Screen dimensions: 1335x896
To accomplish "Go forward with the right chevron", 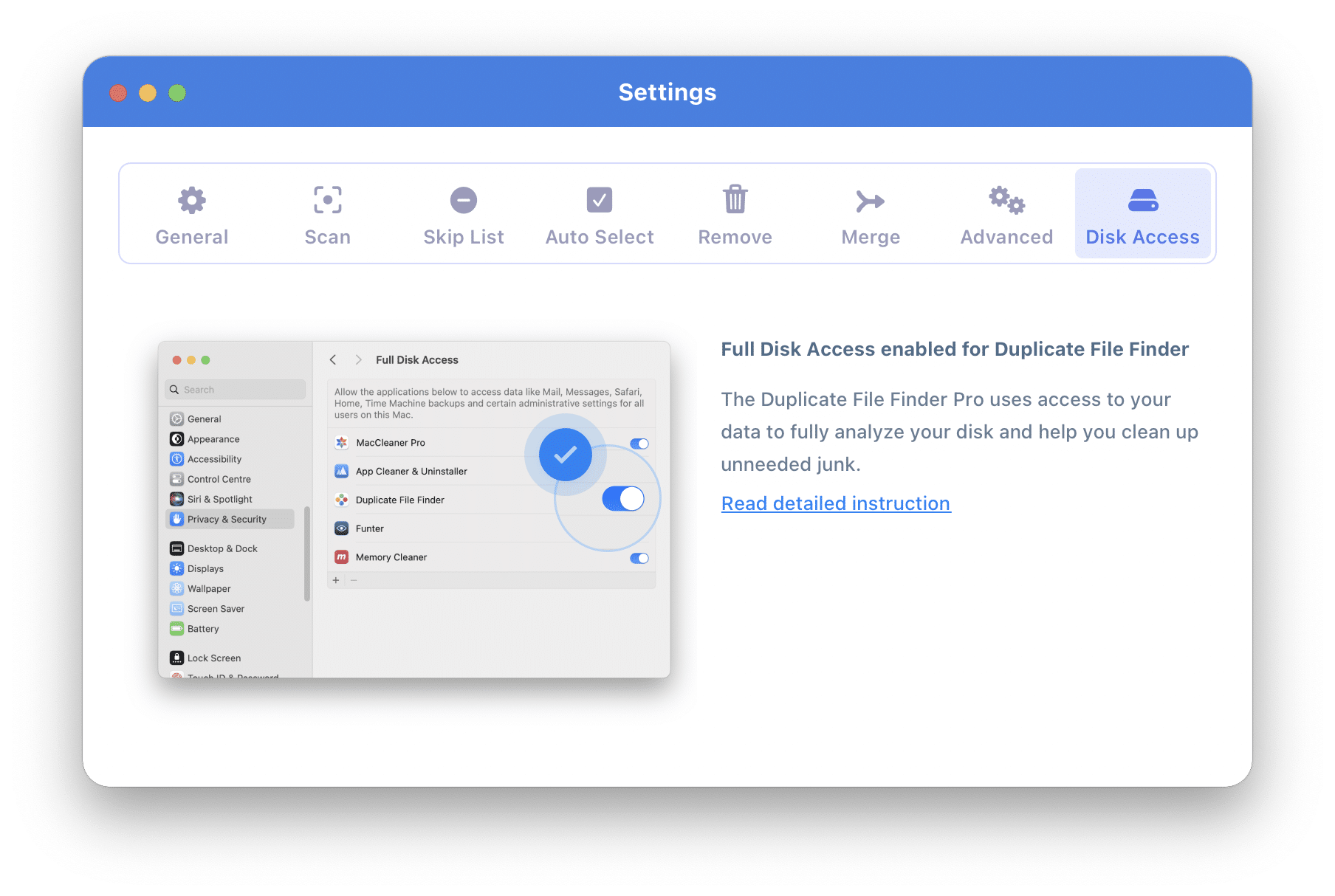I will pyautogui.click(x=358, y=359).
